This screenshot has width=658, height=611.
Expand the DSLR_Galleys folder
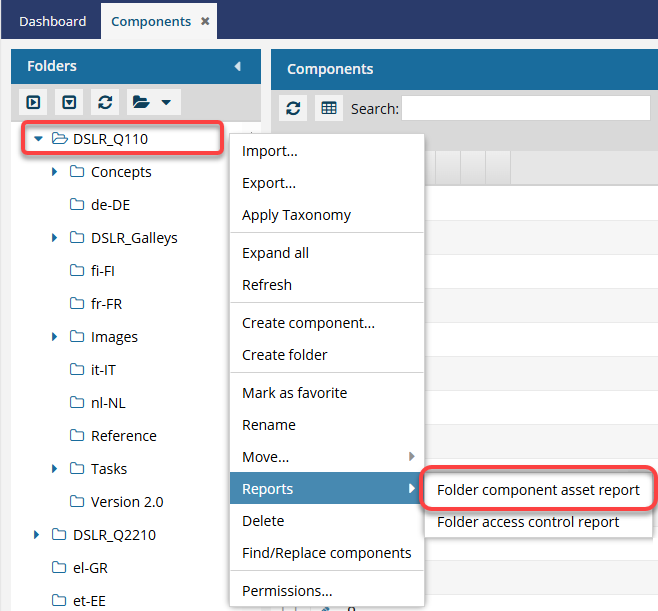(x=55, y=238)
